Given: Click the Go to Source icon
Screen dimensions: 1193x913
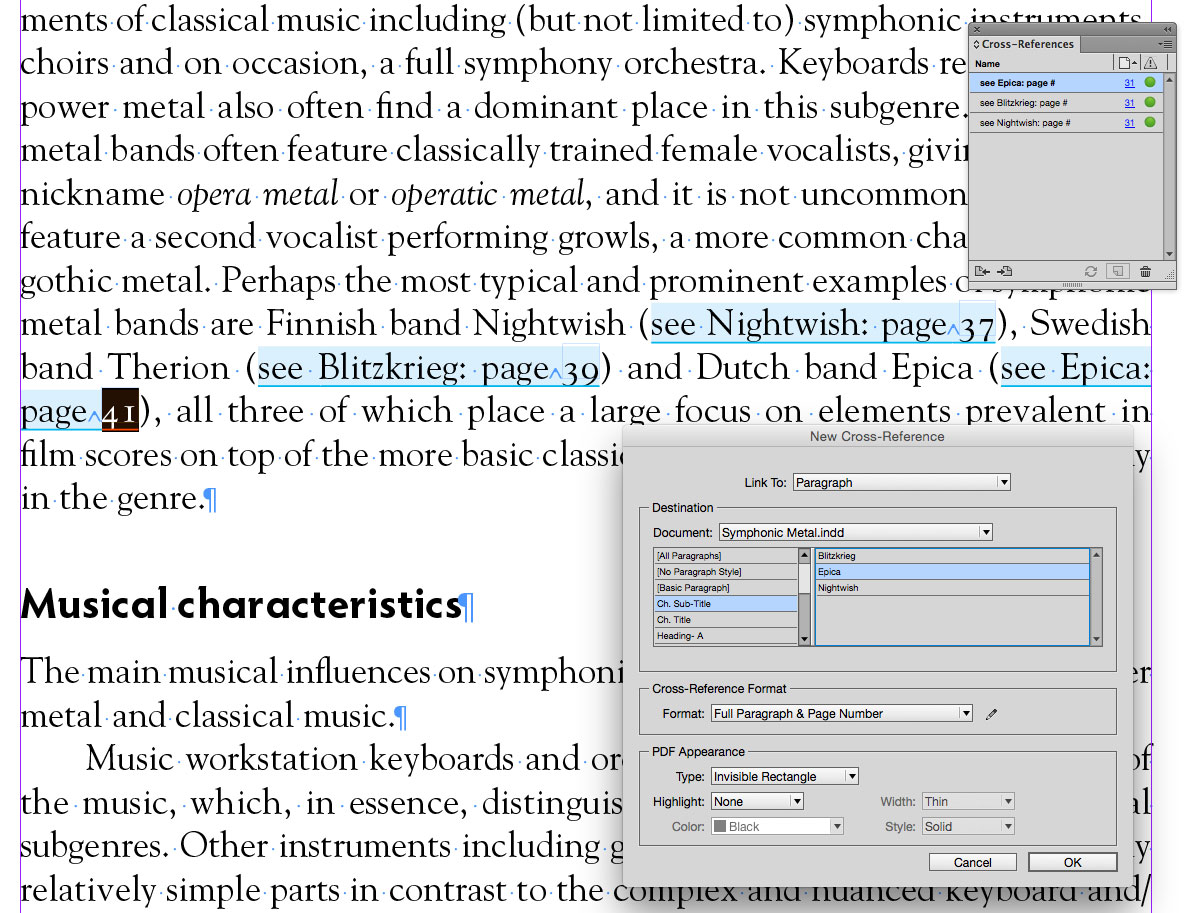Looking at the screenshot, I should pos(982,271).
